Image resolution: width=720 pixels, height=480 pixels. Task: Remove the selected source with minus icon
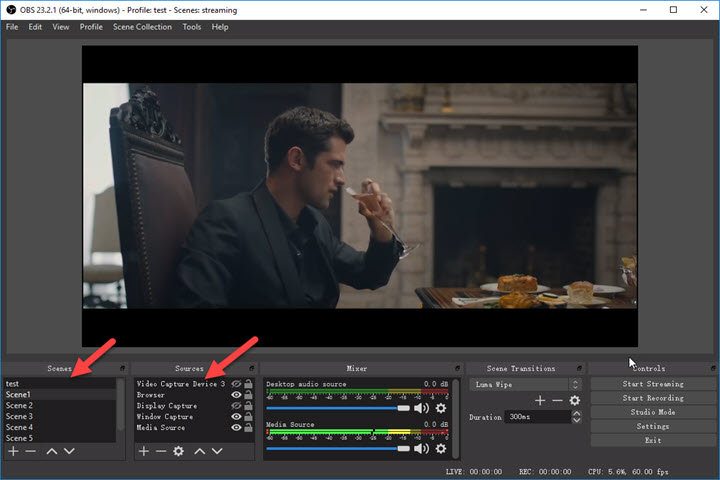coord(161,451)
